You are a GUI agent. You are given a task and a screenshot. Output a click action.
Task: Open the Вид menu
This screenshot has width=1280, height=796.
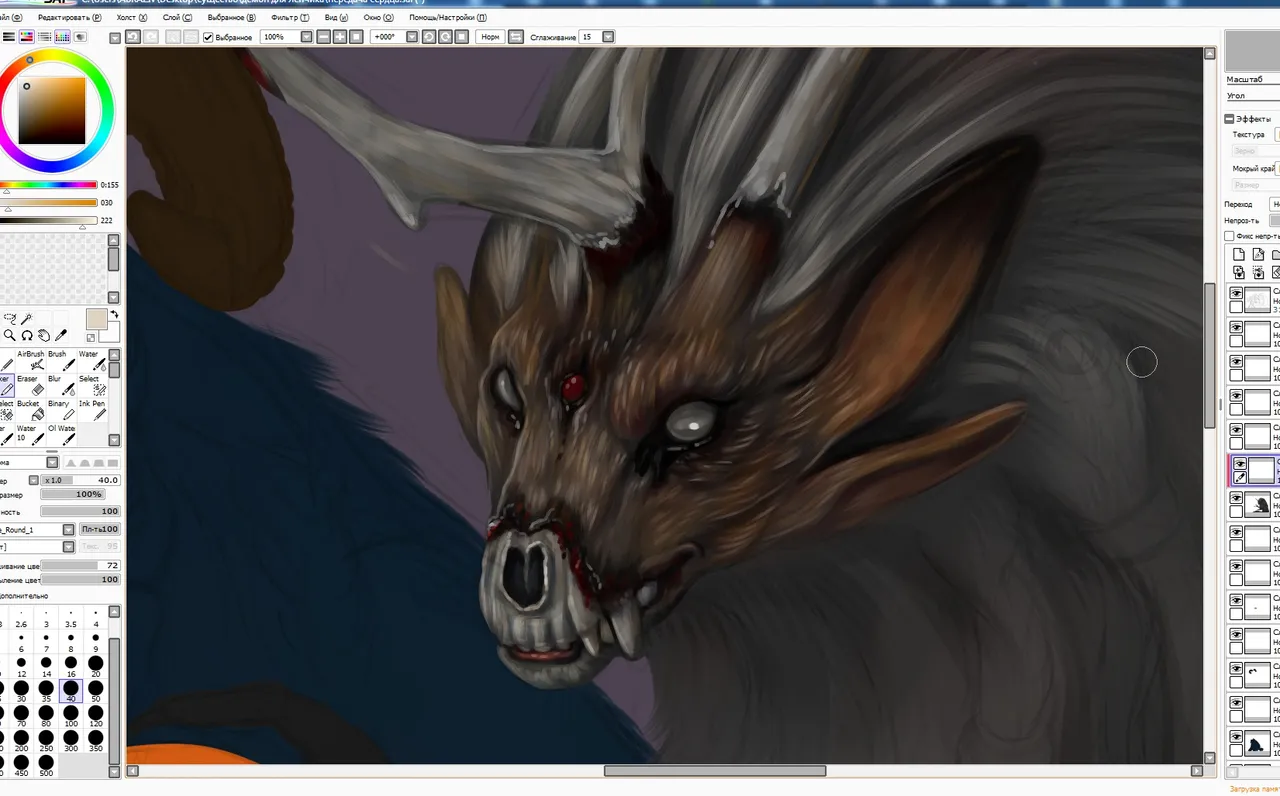[336, 17]
